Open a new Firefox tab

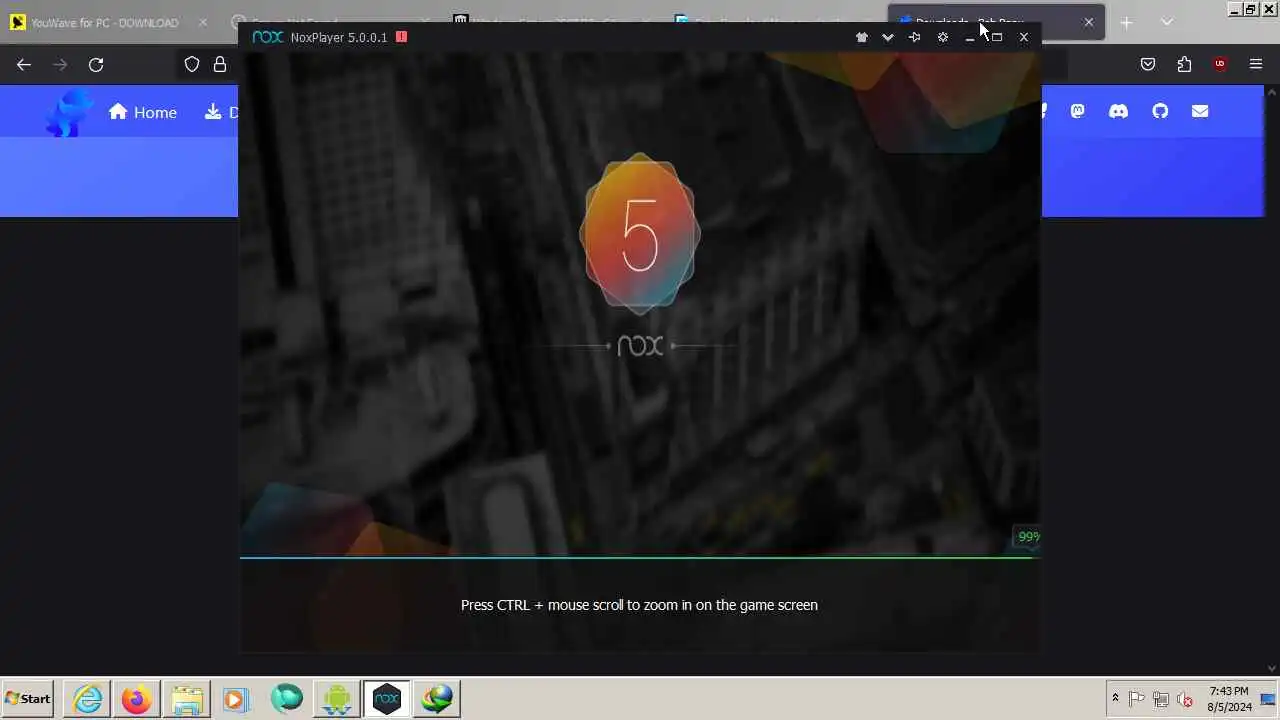pyautogui.click(x=1126, y=22)
